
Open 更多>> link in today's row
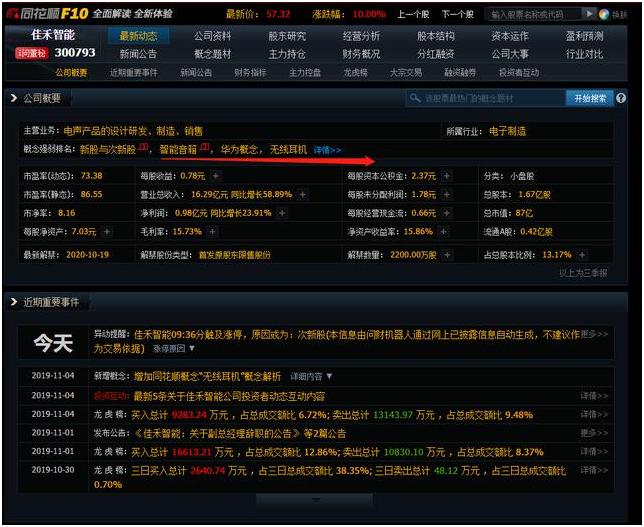(x=594, y=334)
